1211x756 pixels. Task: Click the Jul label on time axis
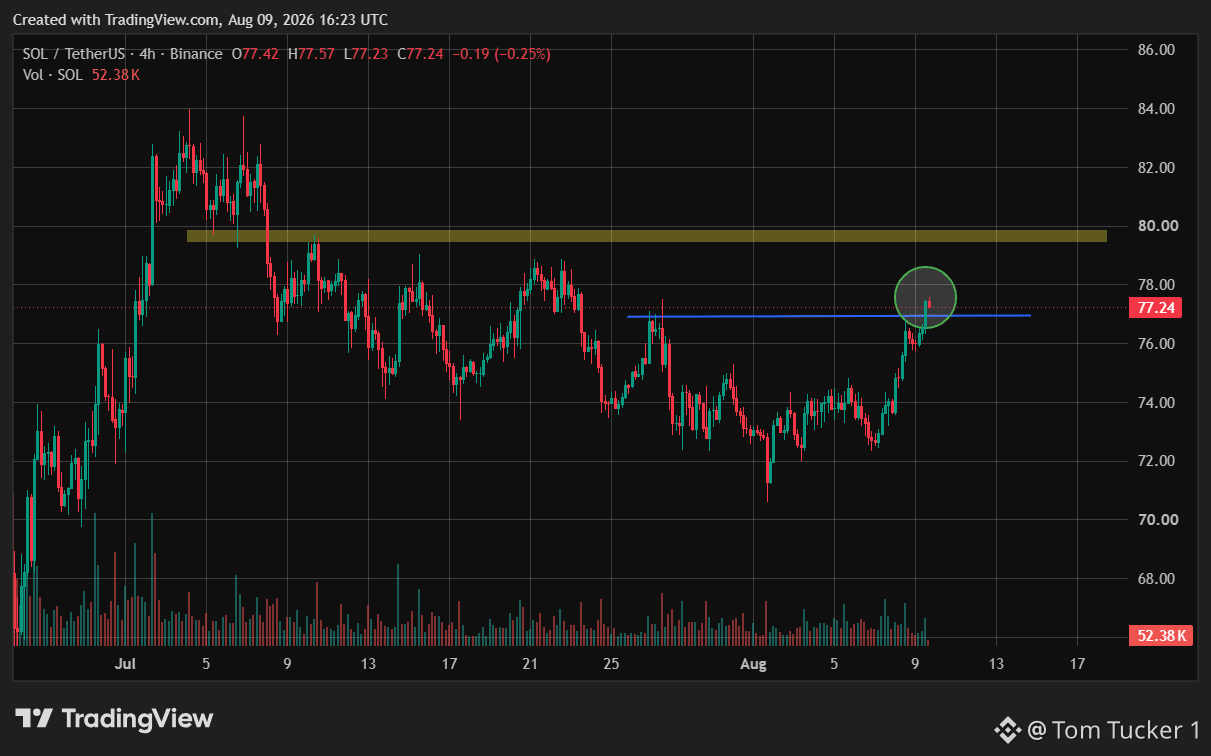click(125, 664)
